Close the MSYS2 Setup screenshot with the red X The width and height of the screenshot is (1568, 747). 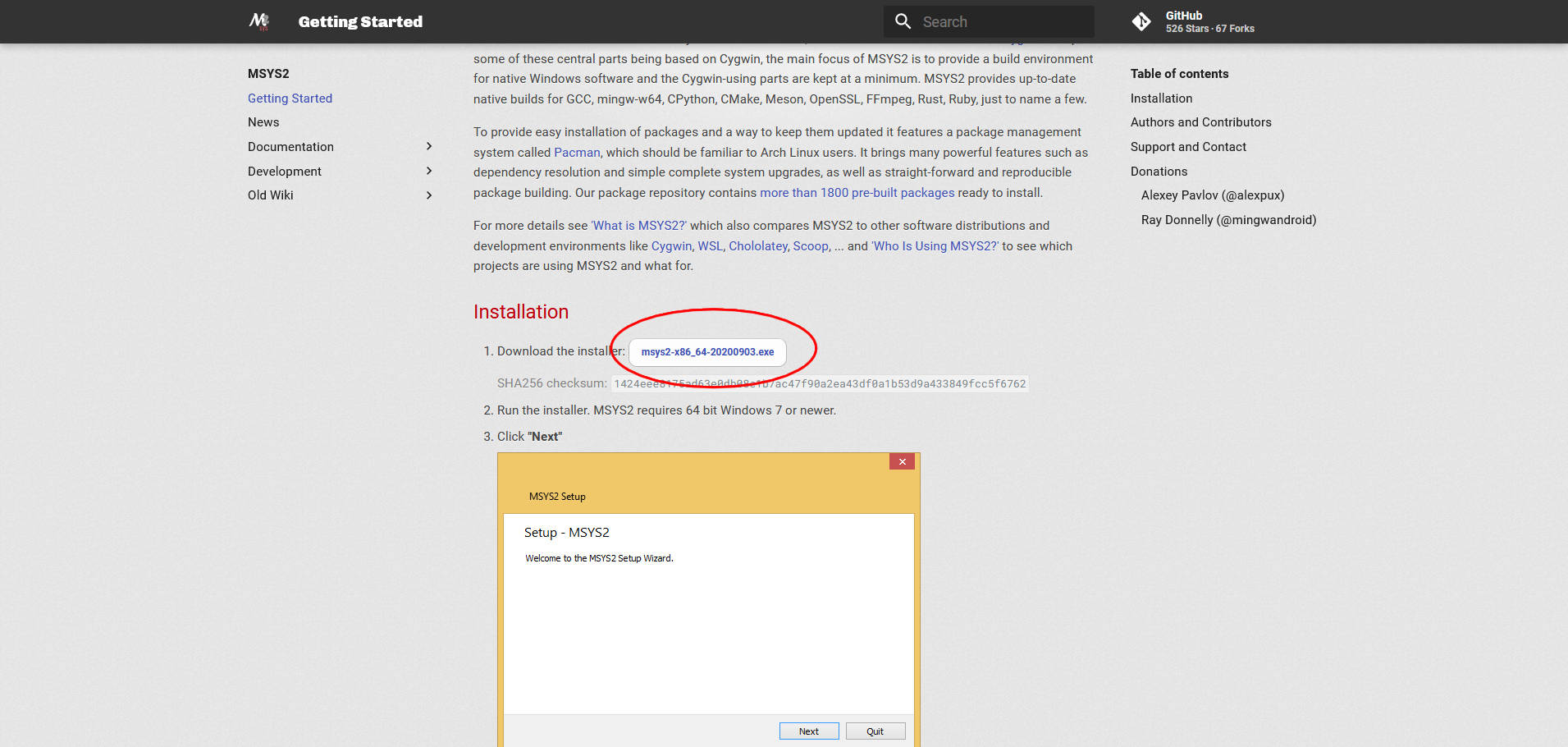tap(902, 461)
